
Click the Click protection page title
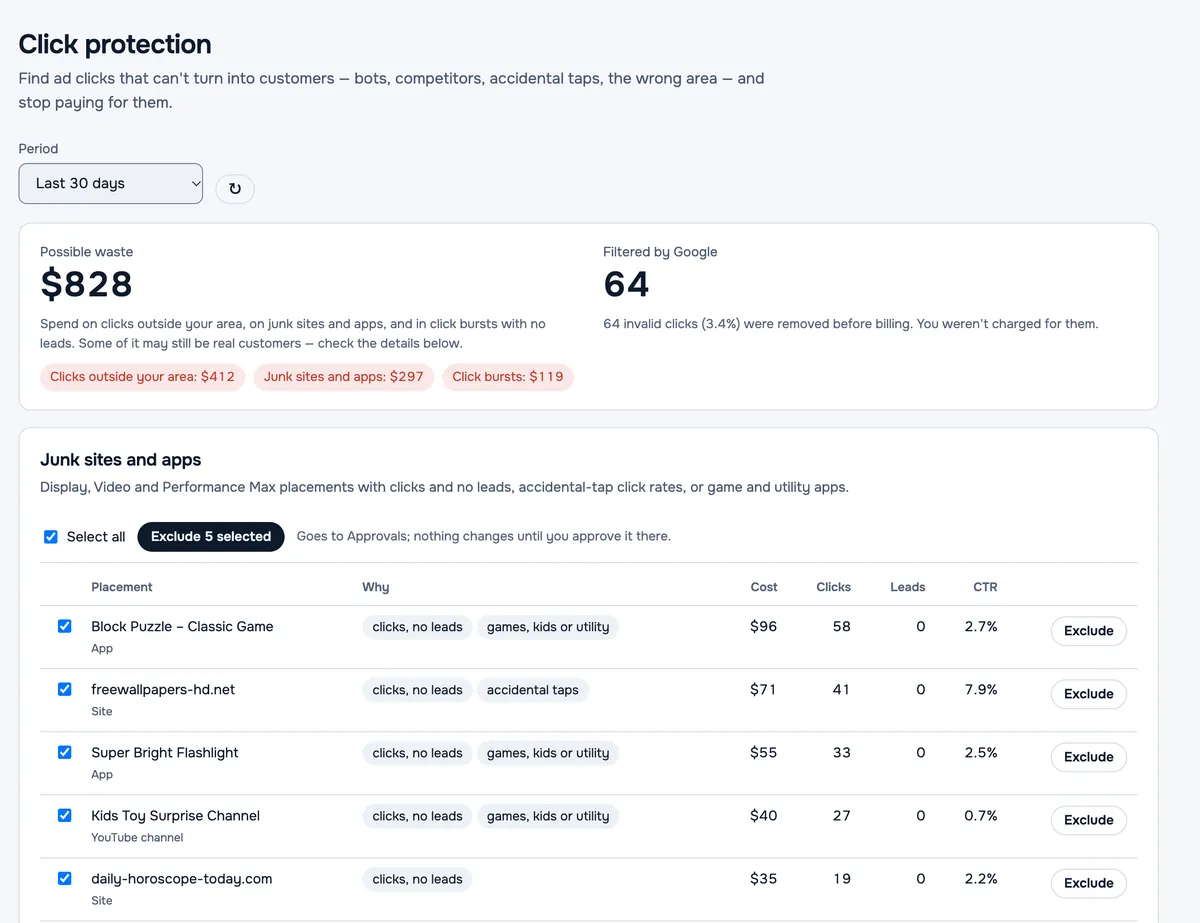[115, 44]
